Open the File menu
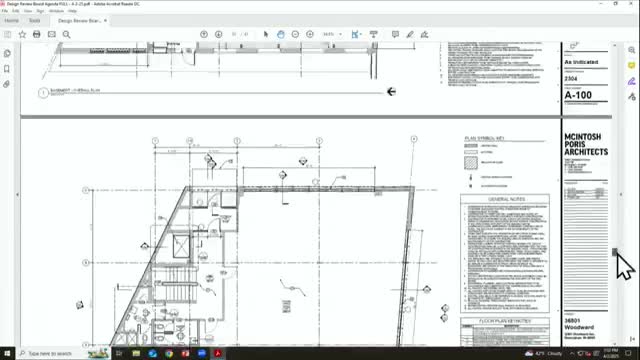Screen dimensions: 640x360 (5, 11)
